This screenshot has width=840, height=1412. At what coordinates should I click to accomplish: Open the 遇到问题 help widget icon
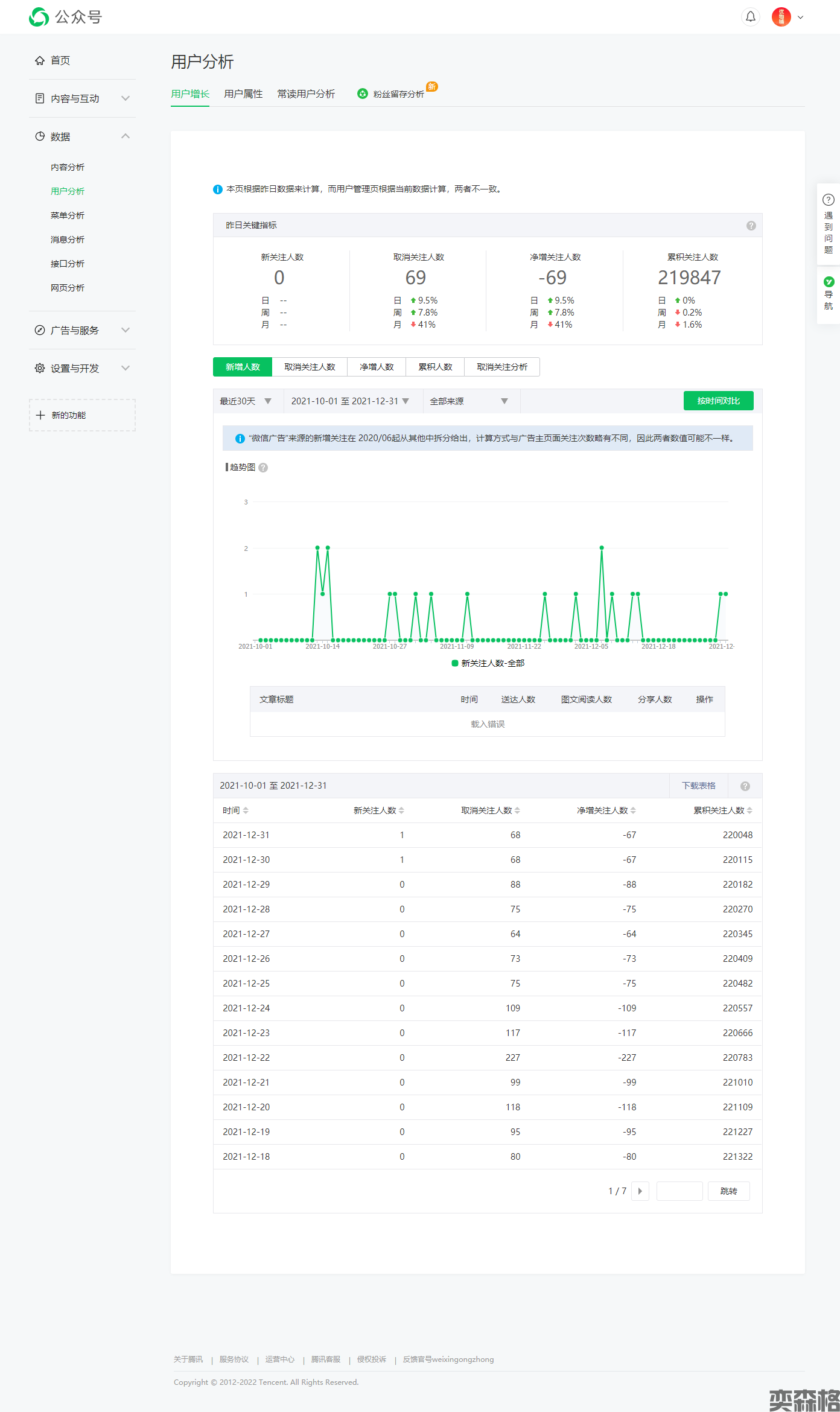[x=829, y=200]
